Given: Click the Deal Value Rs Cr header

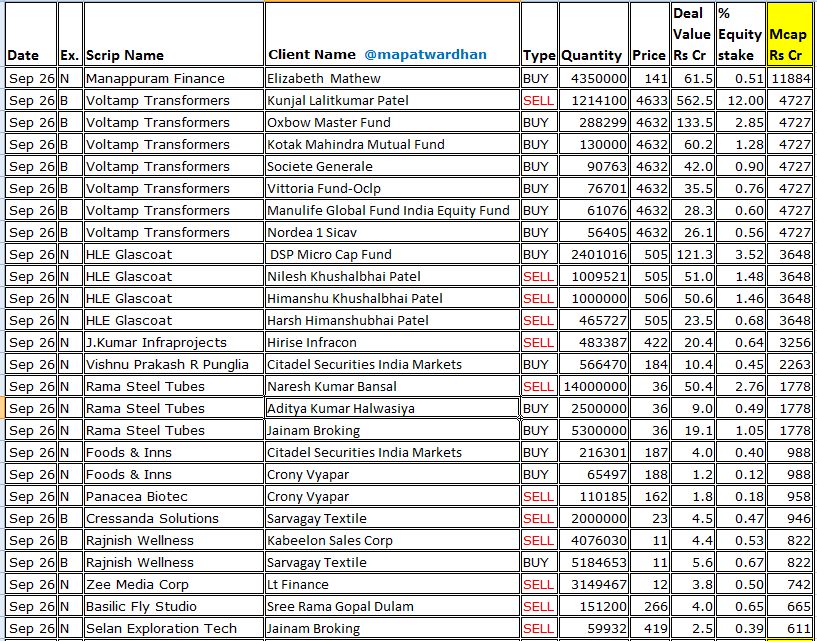Looking at the screenshot, I should pos(691,34).
